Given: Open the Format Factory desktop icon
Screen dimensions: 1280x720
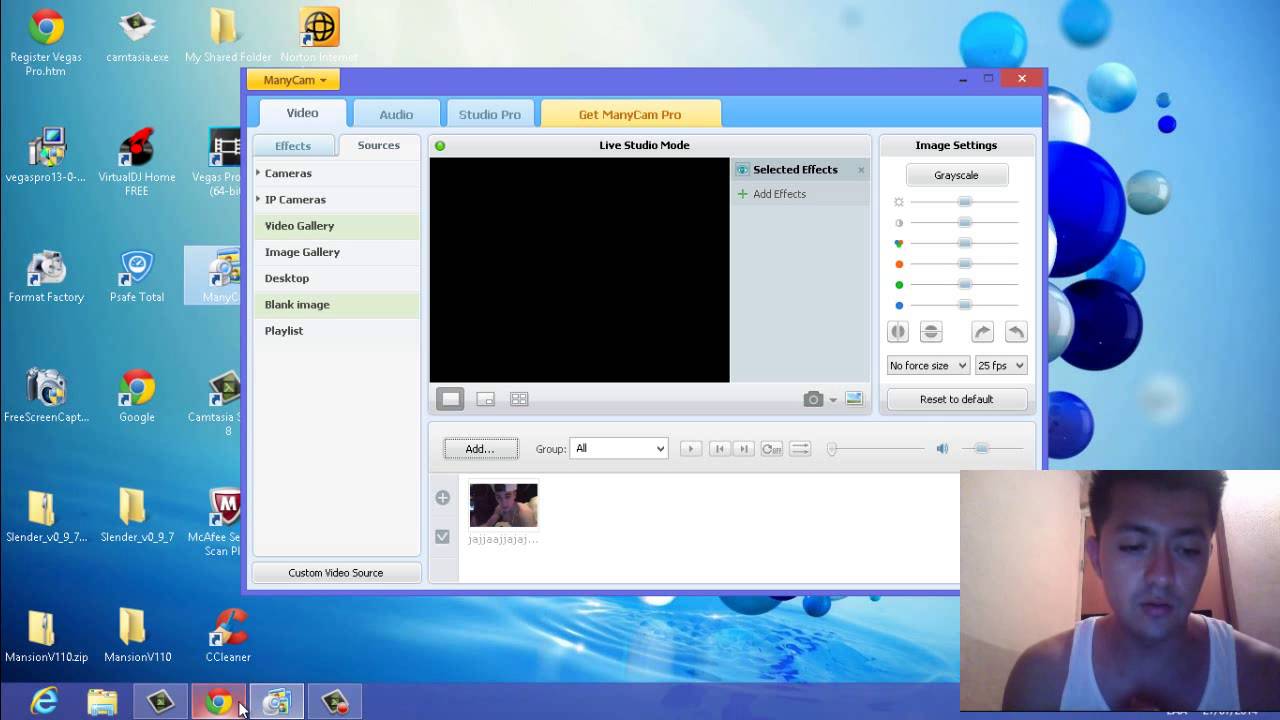Looking at the screenshot, I should [x=46, y=277].
